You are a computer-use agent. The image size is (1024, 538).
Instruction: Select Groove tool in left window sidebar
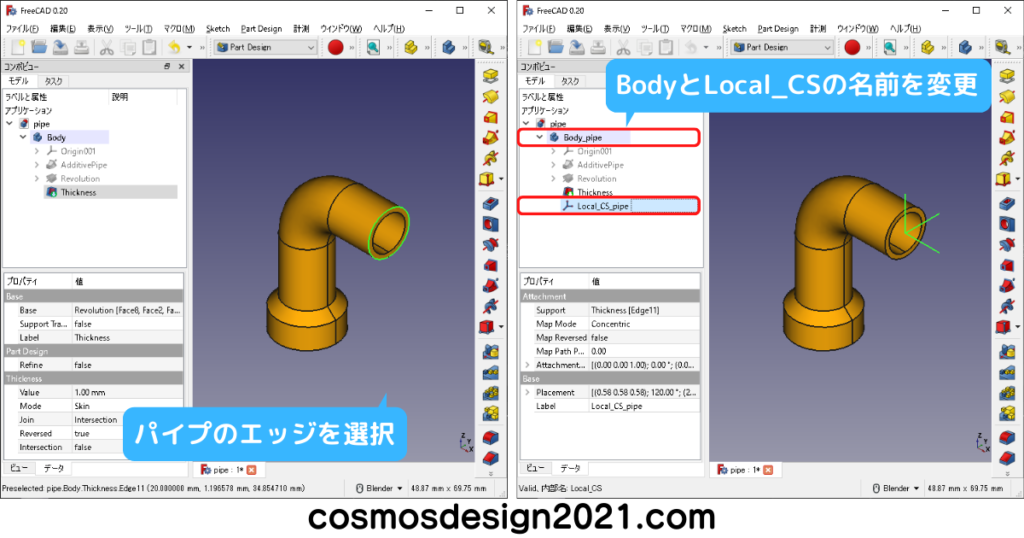(490, 244)
